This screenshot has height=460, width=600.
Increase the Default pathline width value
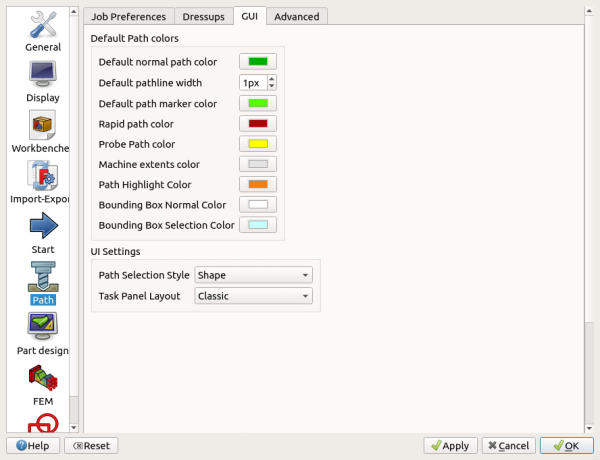pyautogui.click(x=272, y=79)
